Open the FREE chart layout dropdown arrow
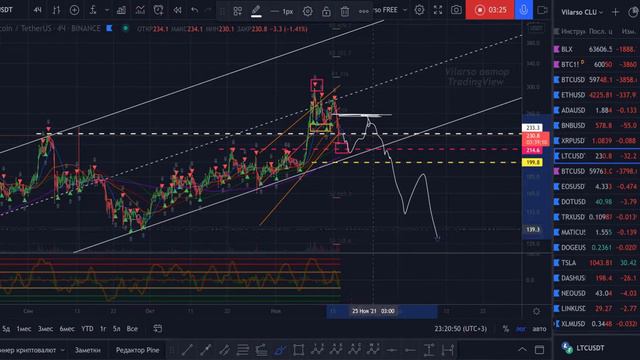The height and width of the screenshot is (360, 640). (x=405, y=10)
